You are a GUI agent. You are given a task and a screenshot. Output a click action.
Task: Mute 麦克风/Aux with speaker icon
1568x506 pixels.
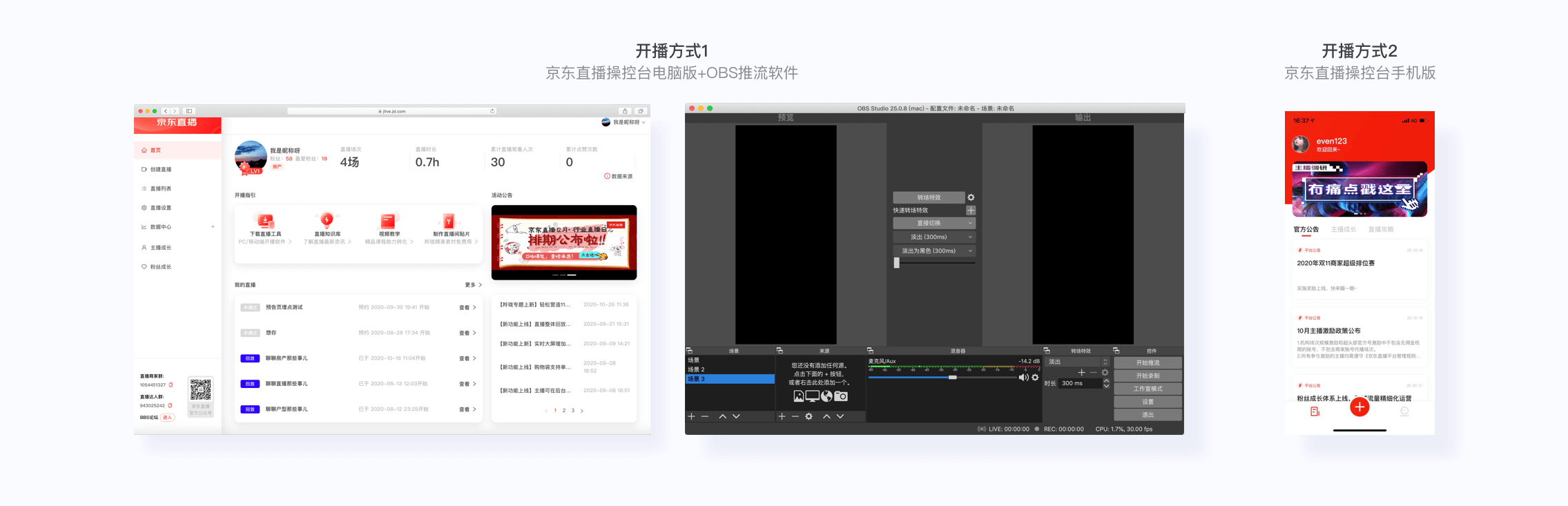tap(1023, 378)
